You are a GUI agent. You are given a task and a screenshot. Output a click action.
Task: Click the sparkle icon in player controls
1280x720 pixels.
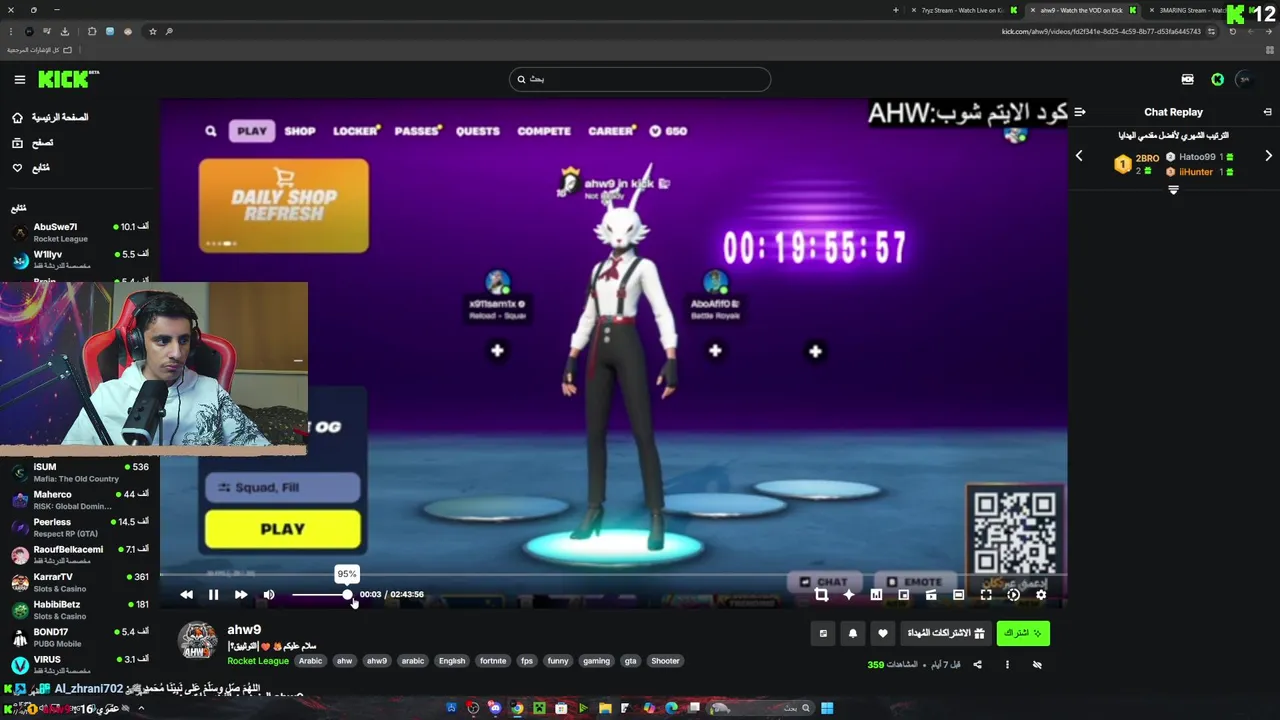[849, 594]
